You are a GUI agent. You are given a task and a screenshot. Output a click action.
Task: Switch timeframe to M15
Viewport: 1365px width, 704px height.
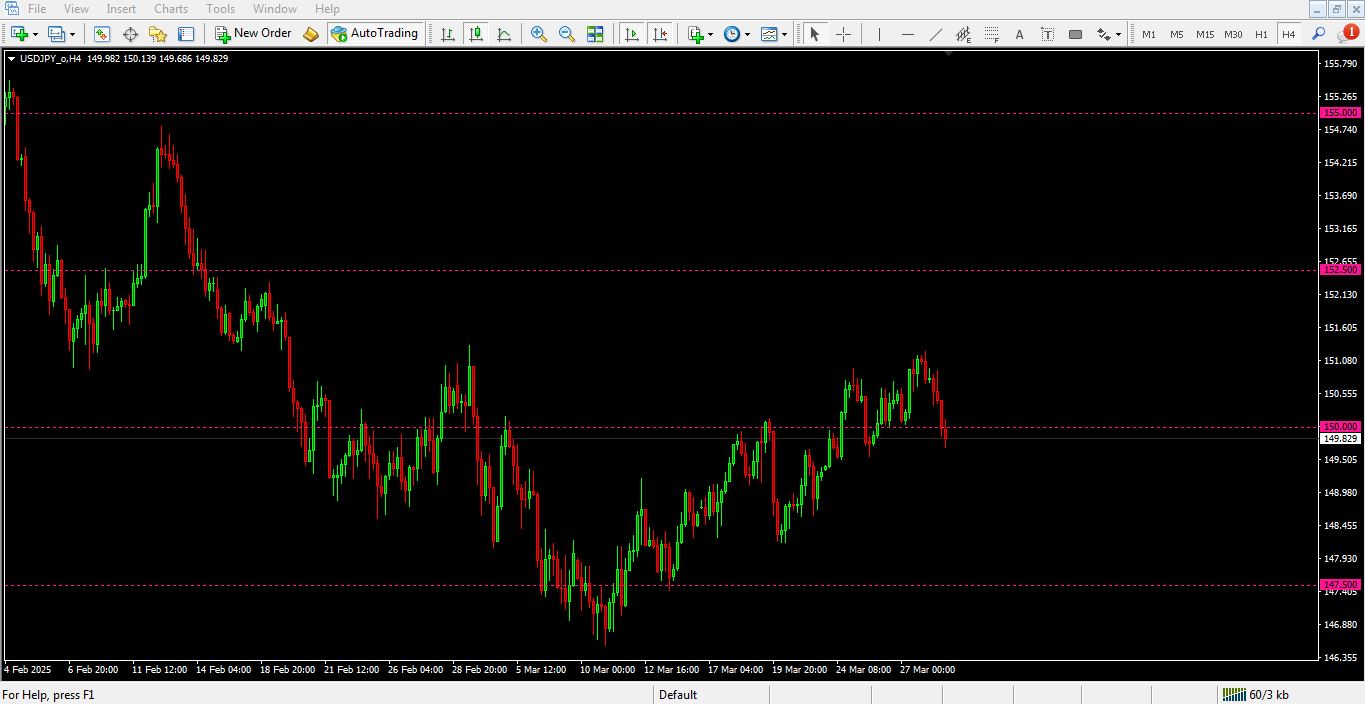(1204, 34)
